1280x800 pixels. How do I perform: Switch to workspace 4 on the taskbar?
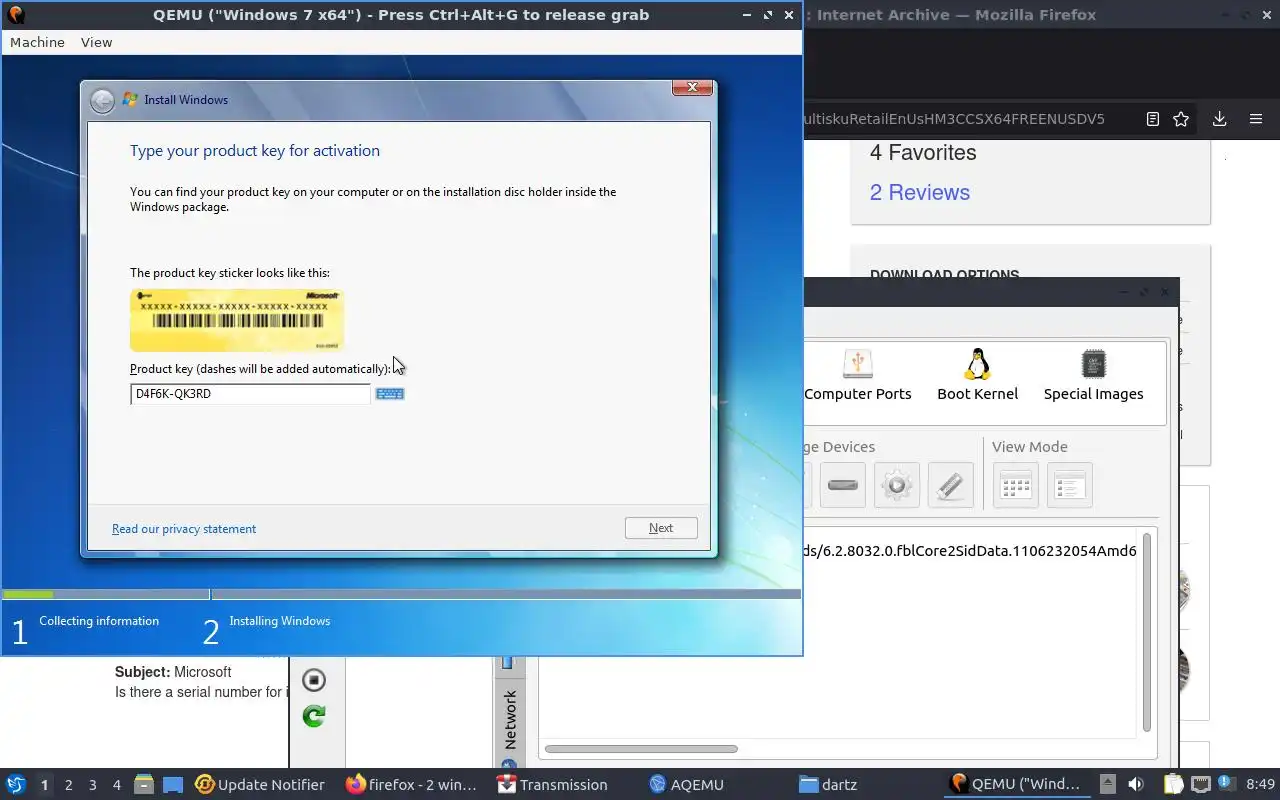[x=116, y=785]
